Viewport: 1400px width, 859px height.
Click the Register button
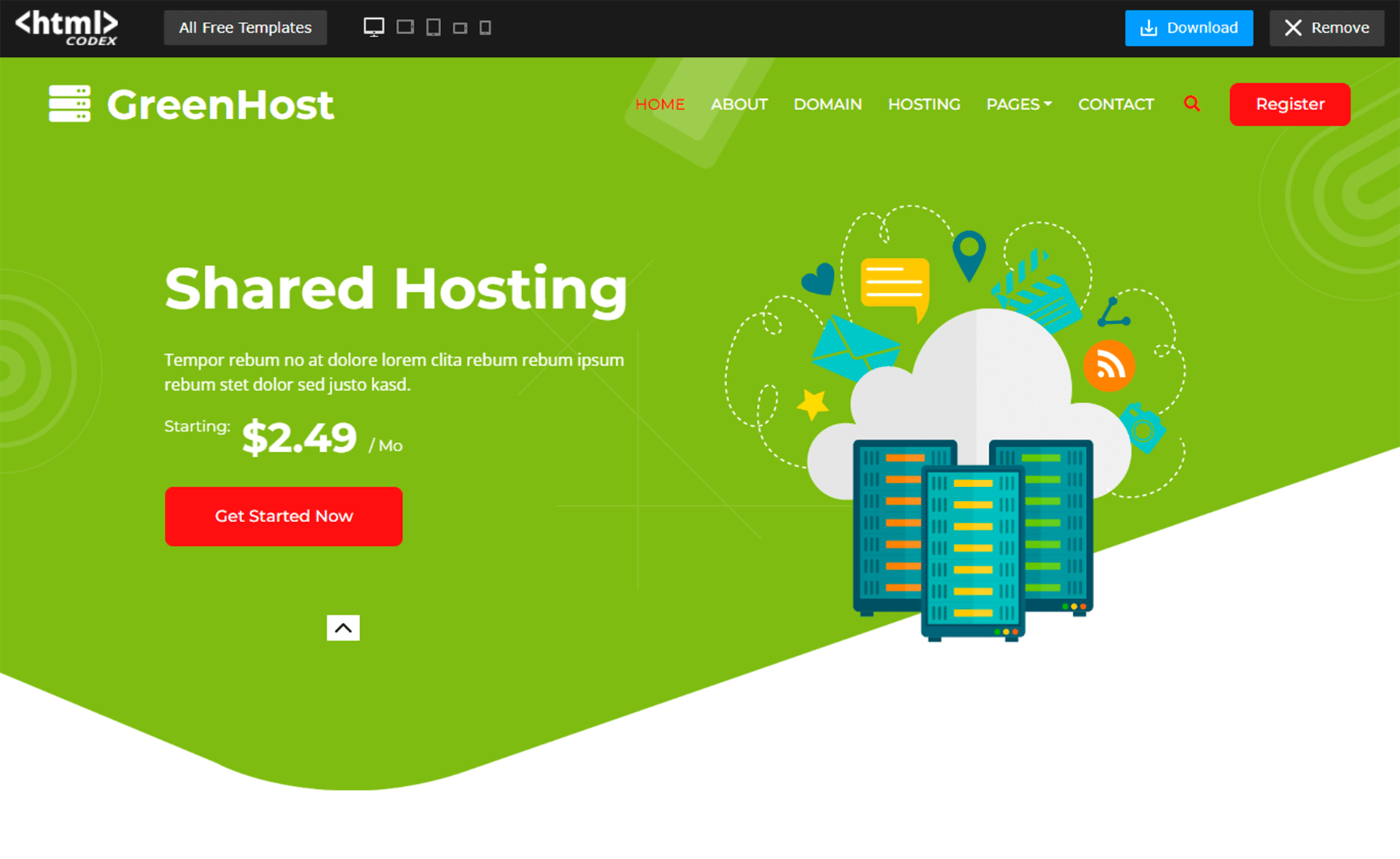pyautogui.click(x=1290, y=104)
